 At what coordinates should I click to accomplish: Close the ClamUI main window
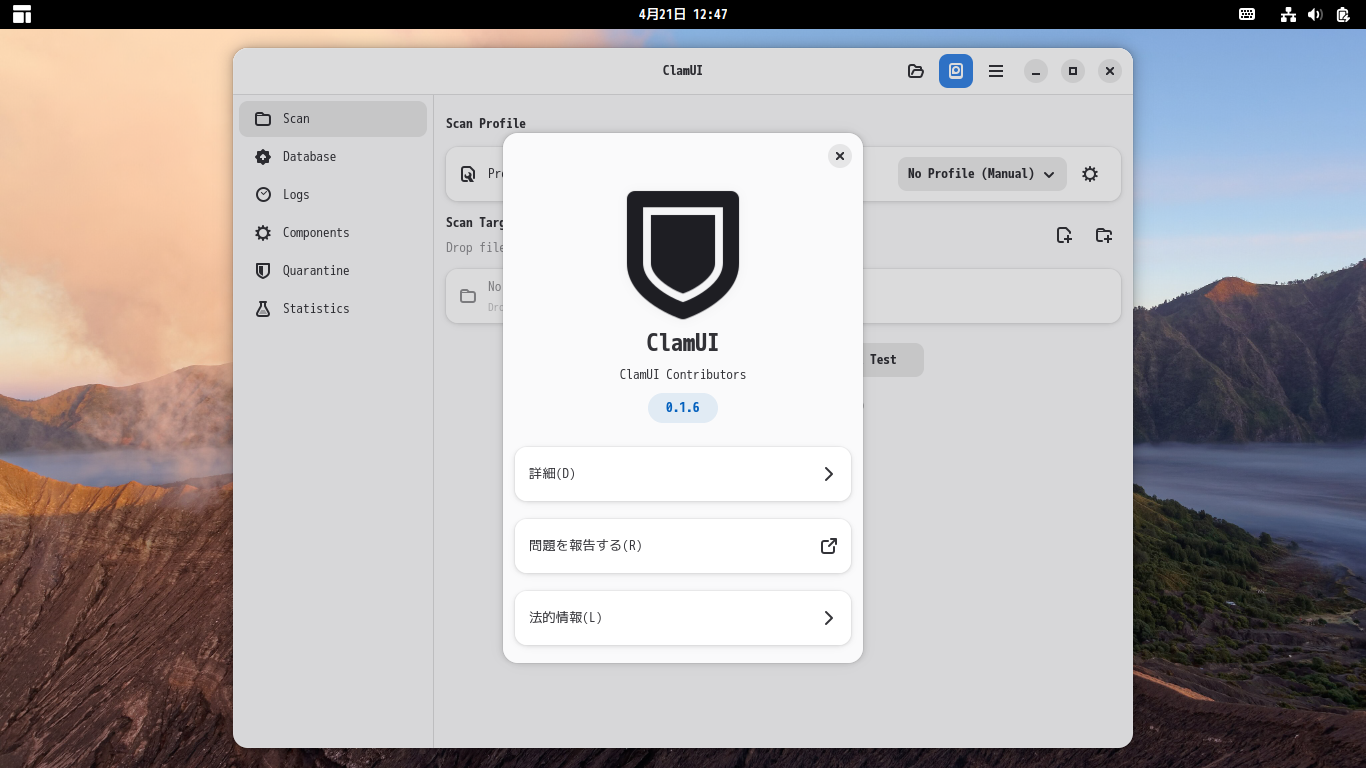click(x=1110, y=71)
